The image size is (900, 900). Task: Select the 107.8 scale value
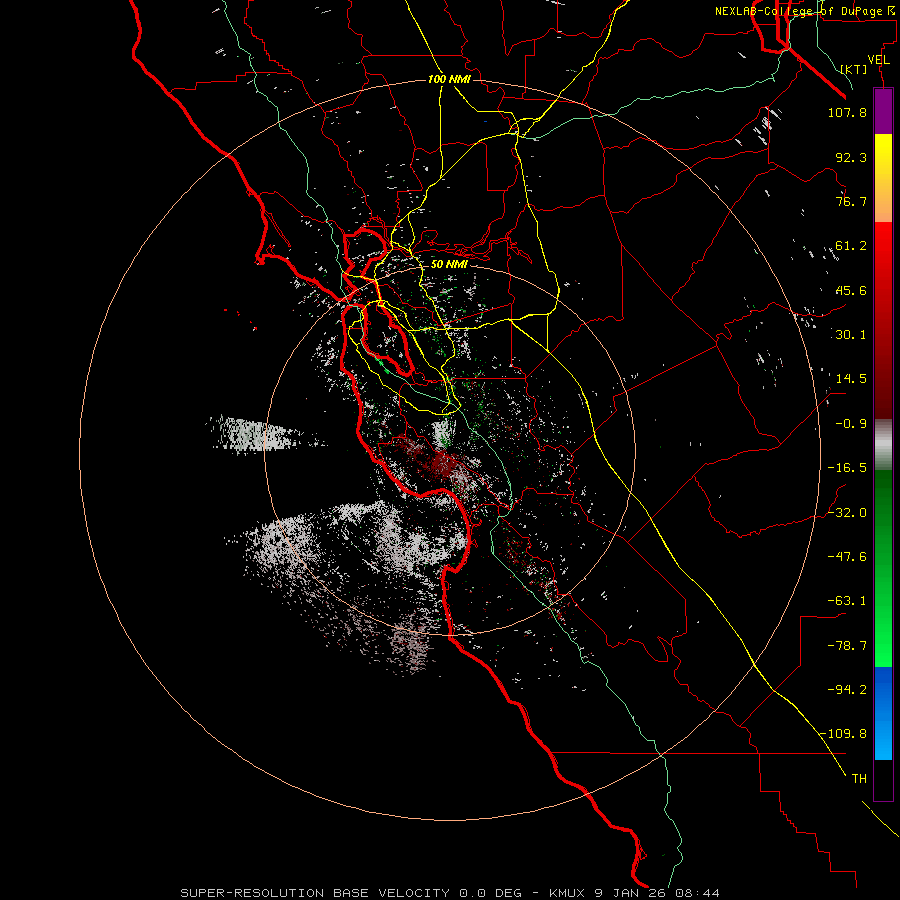(847, 112)
